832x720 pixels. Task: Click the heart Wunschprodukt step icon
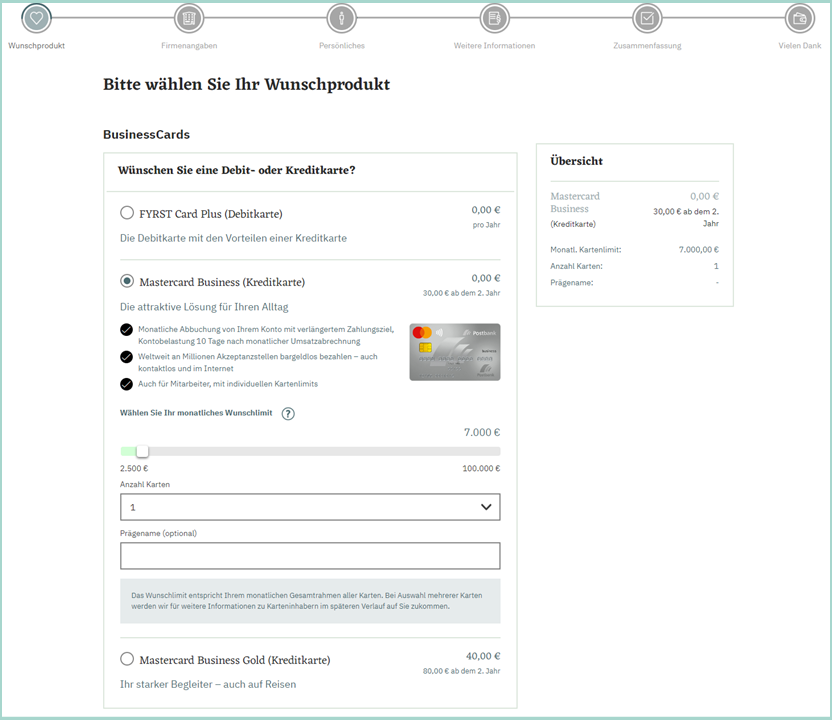click(x=37, y=18)
